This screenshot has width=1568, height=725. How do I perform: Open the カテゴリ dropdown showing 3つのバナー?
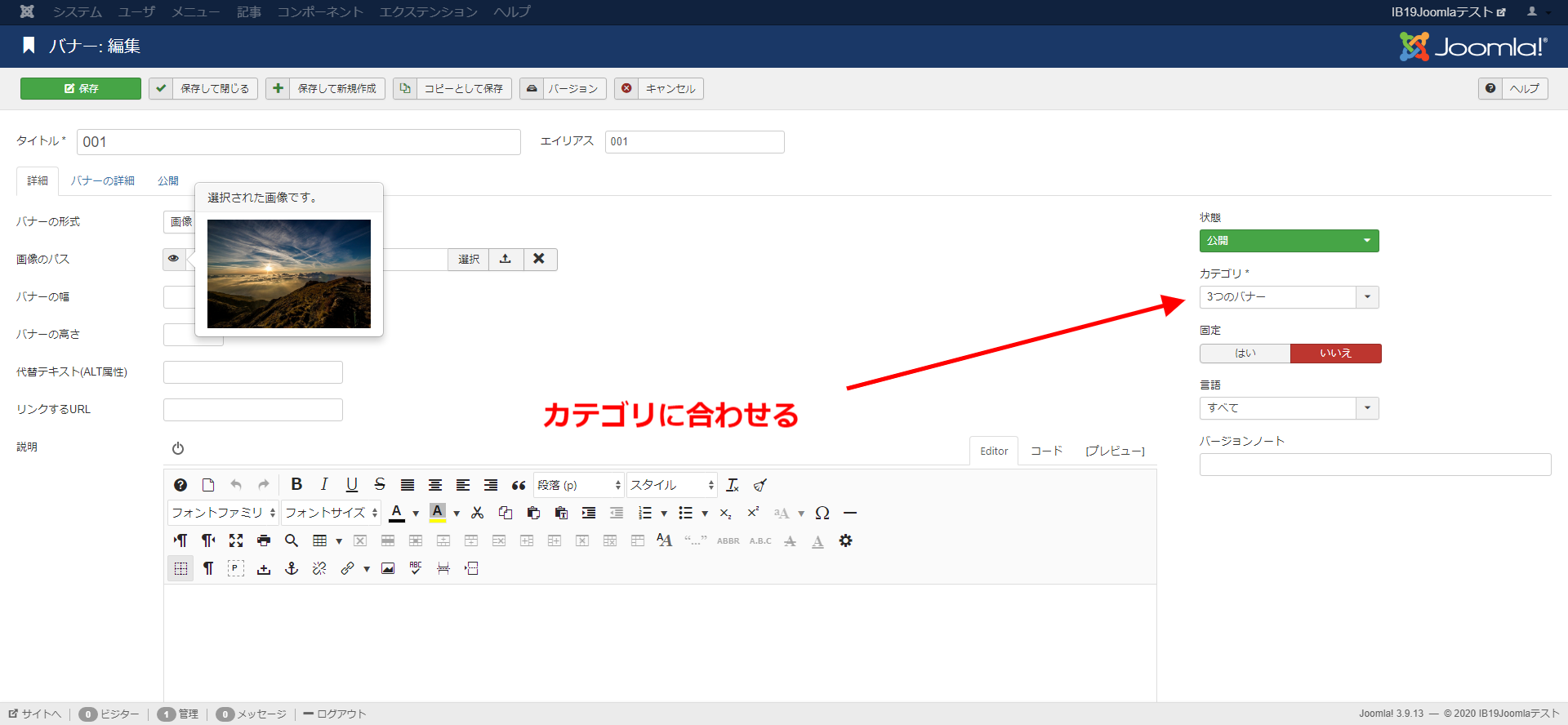(1289, 297)
